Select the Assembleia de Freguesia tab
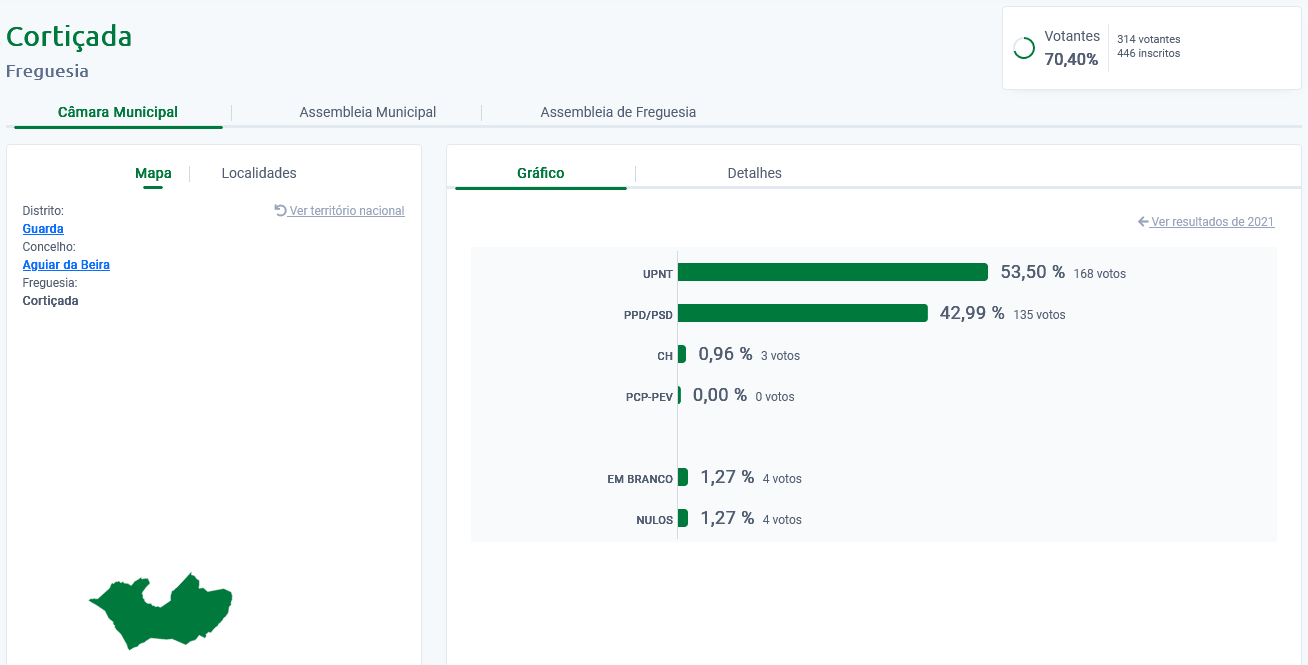The width and height of the screenshot is (1308, 665). [618, 112]
